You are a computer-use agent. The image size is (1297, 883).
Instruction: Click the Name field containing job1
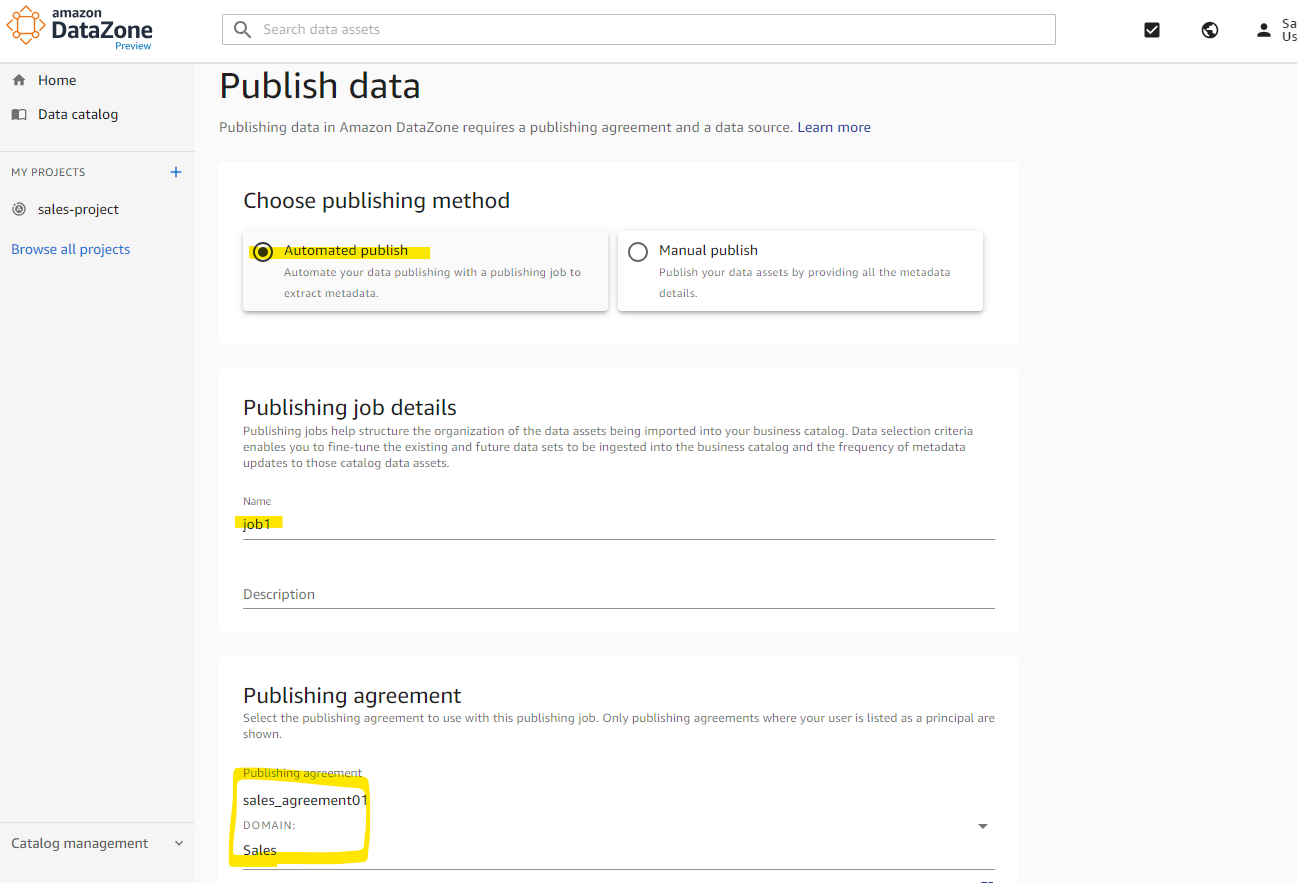coord(619,523)
